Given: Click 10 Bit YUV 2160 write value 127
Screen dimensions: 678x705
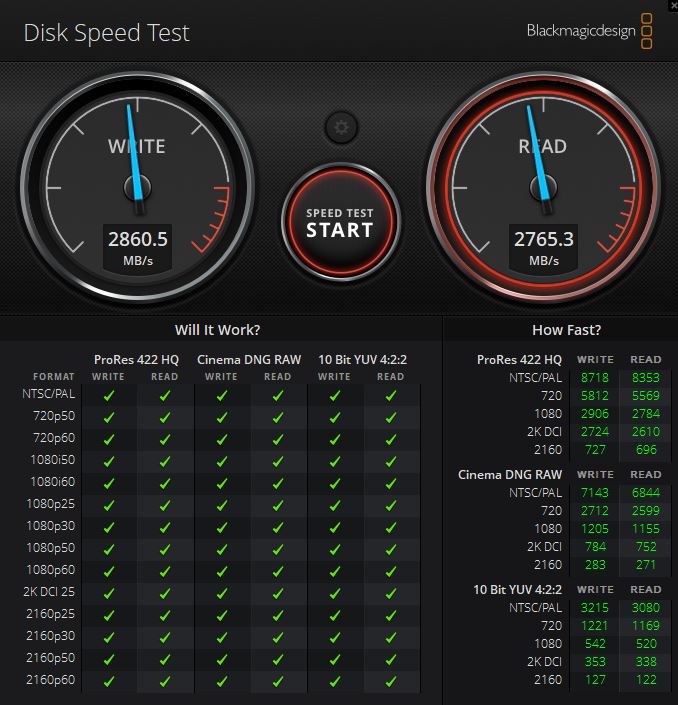Looking at the screenshot, I should [x=595, y=680].
